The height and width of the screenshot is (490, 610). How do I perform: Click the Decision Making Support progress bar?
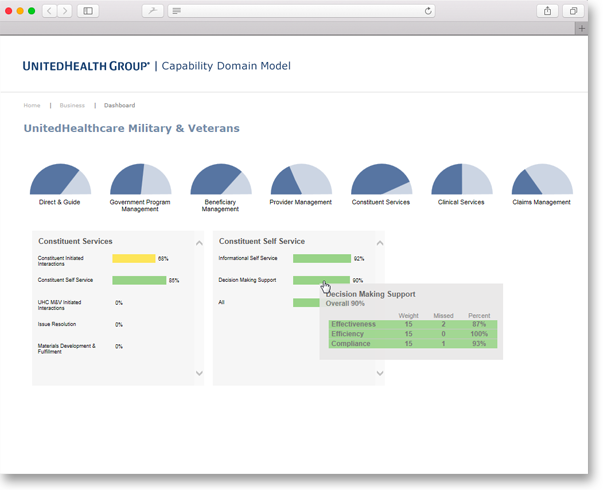click(x=321, y=280)
